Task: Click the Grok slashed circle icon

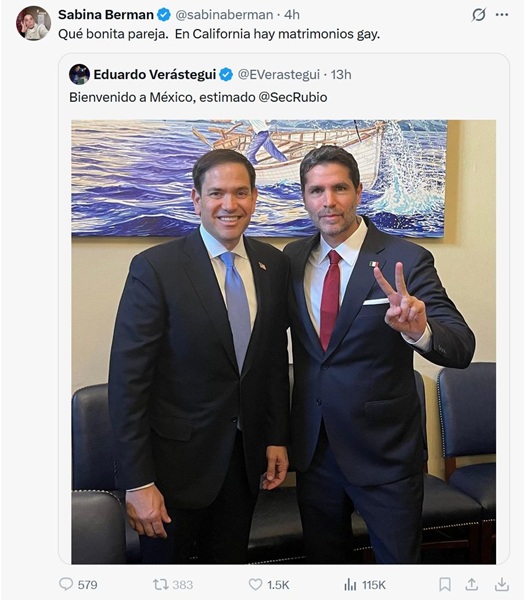Action: (478, 15)
